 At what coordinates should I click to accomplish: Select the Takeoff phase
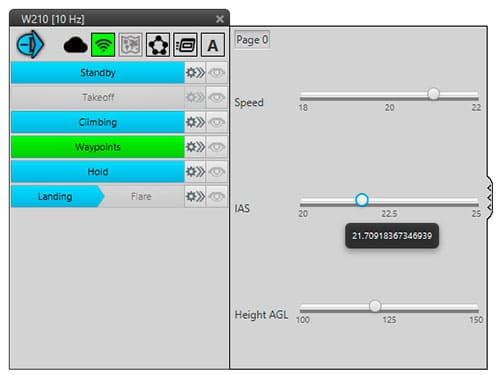(x=98, y=97)
